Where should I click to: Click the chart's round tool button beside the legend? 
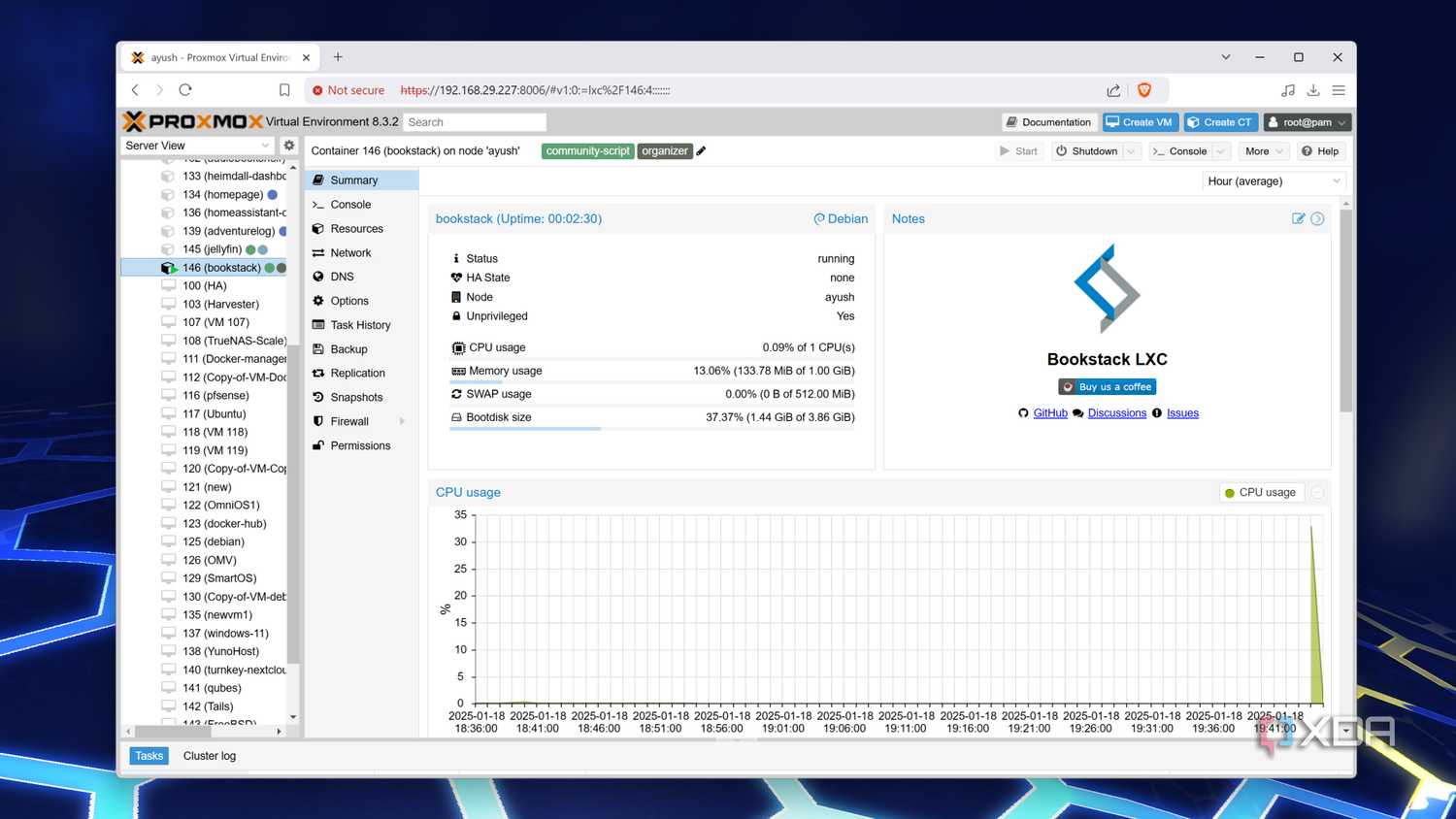point(1317,493)
